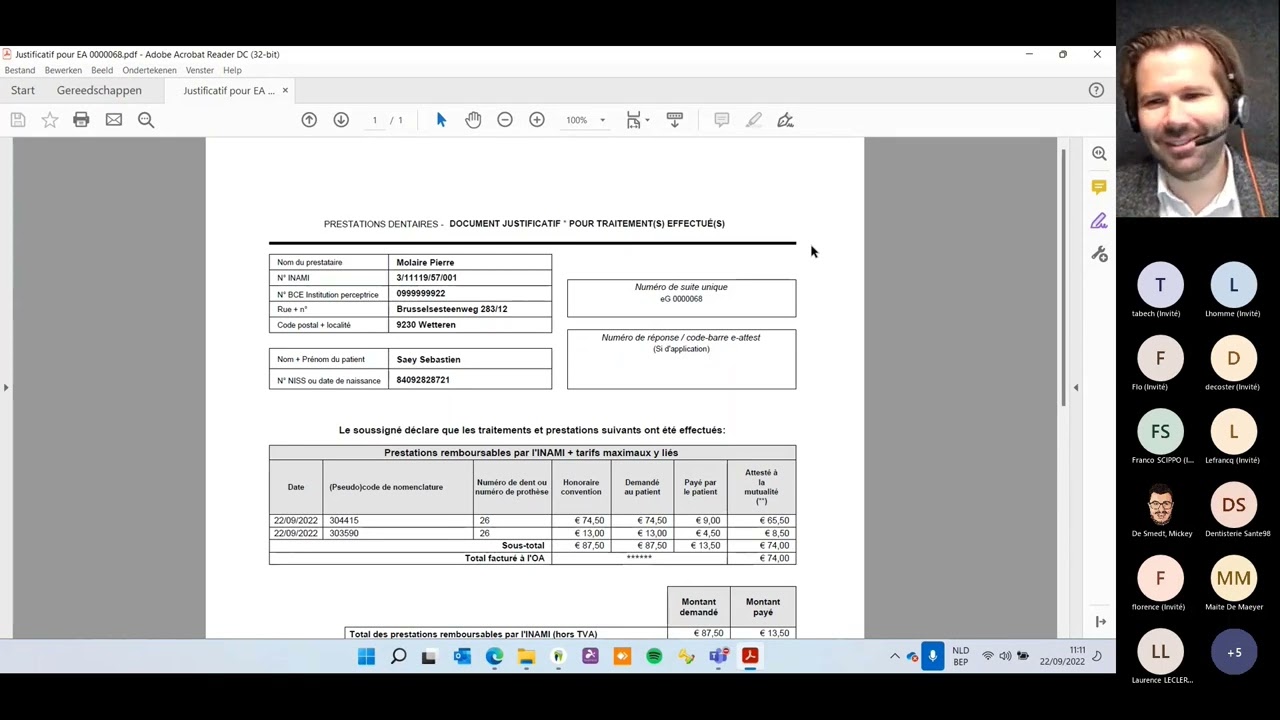Open the Windows Start button
Screen dimensions: 1280x720
[366, 656]
